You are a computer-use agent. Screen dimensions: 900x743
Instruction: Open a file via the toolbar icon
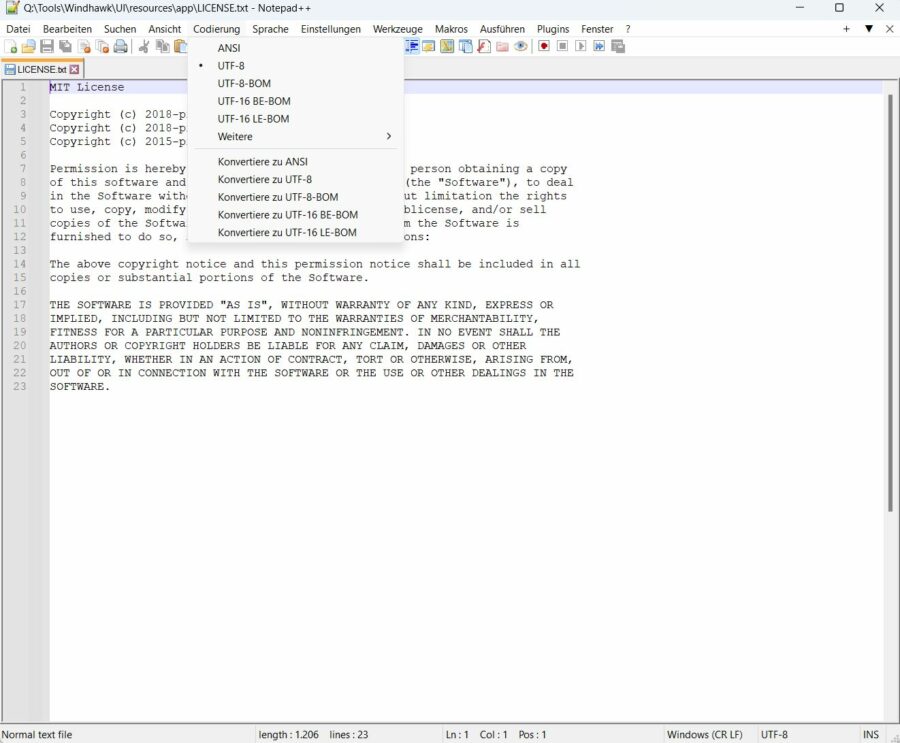[x=30, y=46]
